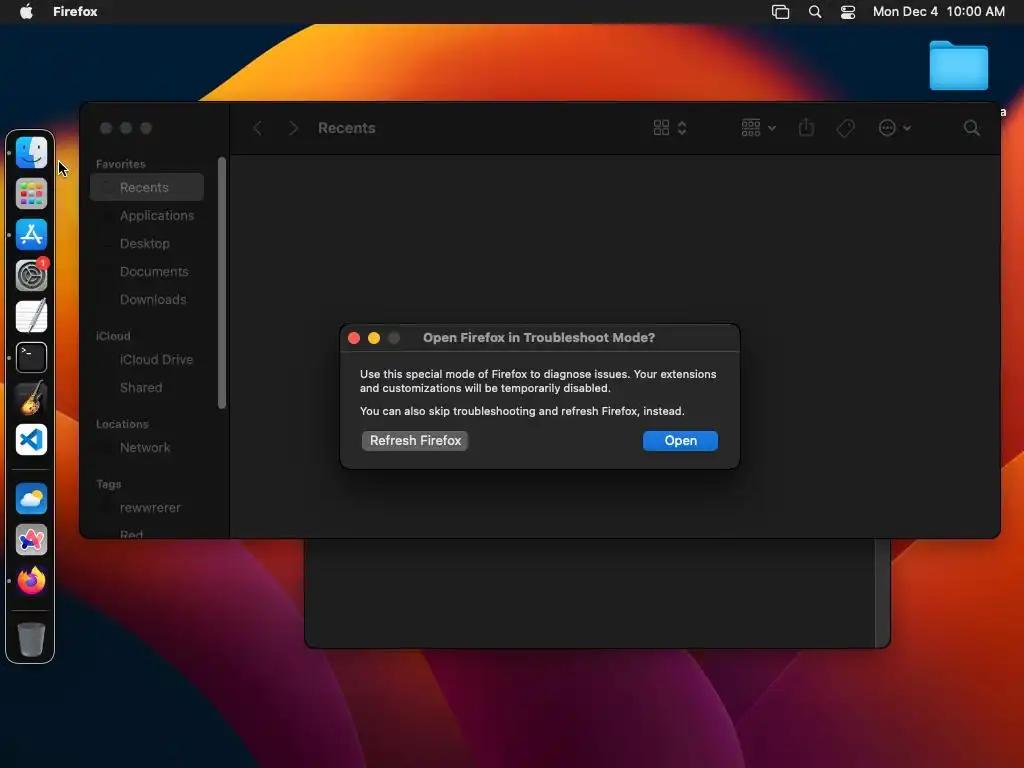
Task: Select Downloads in Finder sidebar
Action: coord(147,300)
